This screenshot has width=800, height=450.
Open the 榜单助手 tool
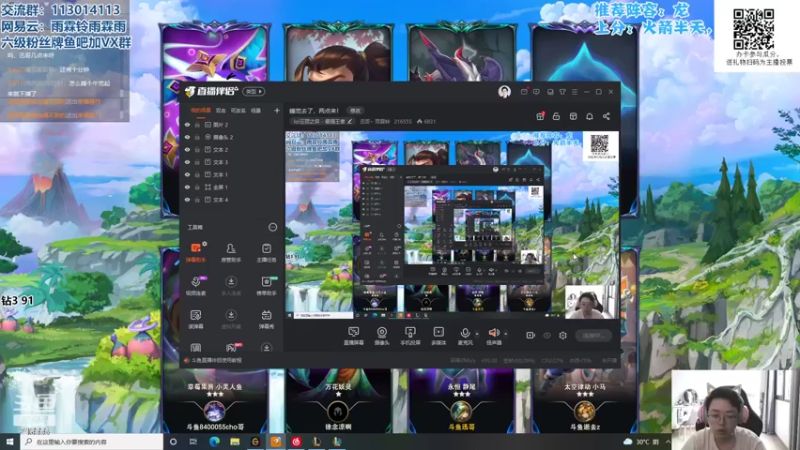tap(266, 286)
